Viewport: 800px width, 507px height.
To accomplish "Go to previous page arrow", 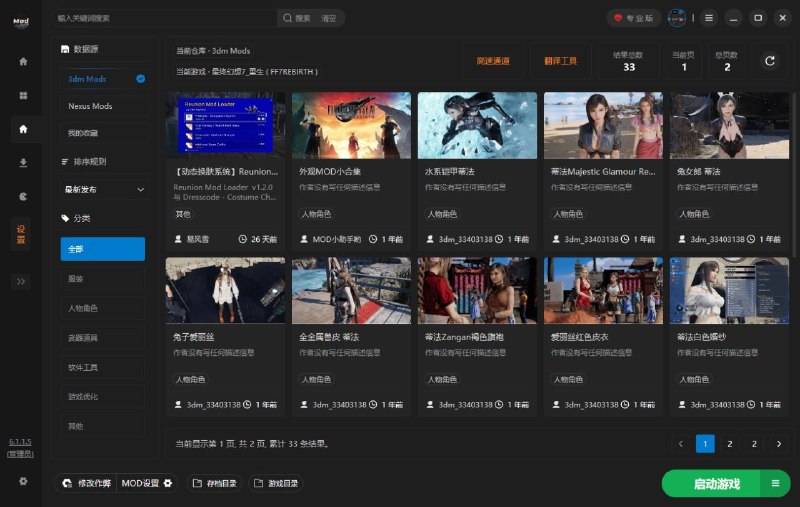I will click(681, 444).
